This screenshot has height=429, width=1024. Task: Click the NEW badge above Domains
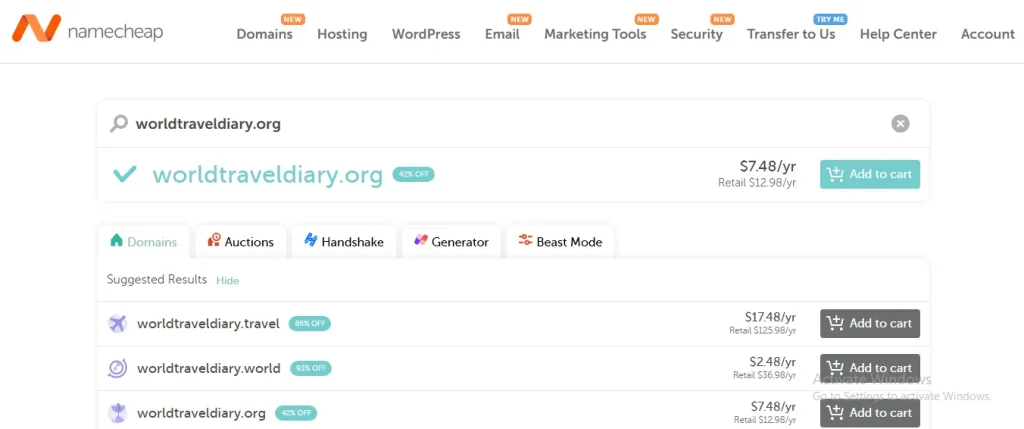coord(293,20)
